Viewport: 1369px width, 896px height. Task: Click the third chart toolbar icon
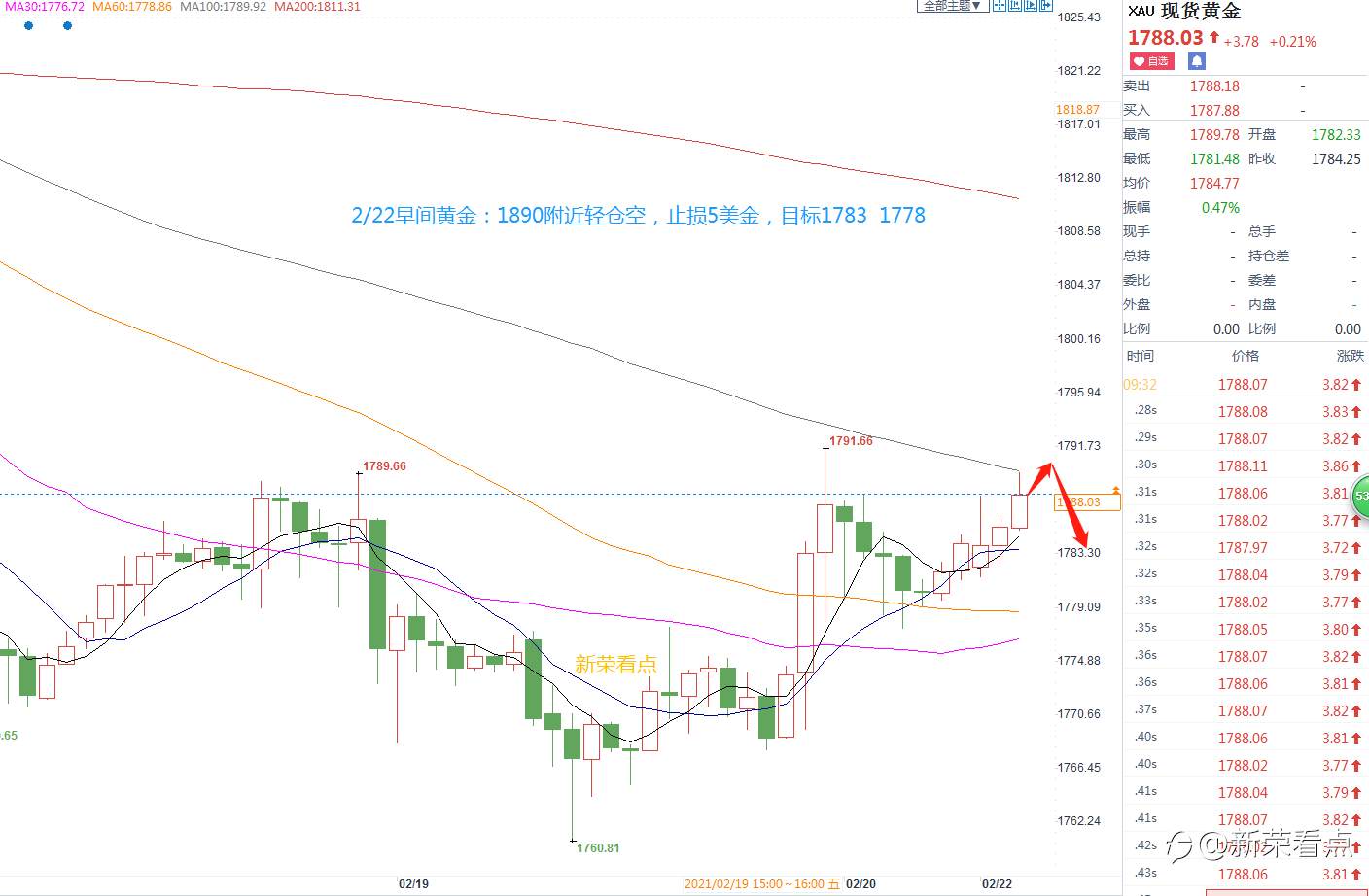coord(1031,5)
